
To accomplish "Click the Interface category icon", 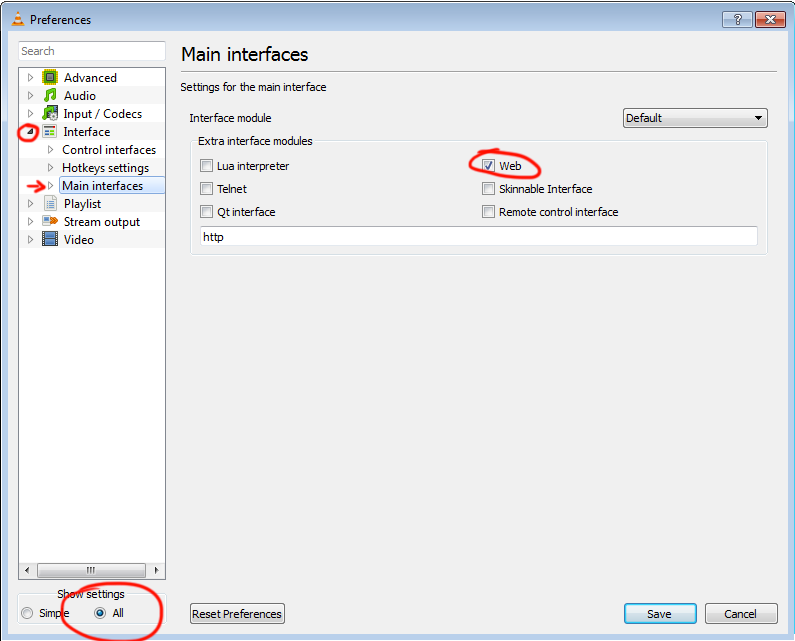I will click(49, 131).
